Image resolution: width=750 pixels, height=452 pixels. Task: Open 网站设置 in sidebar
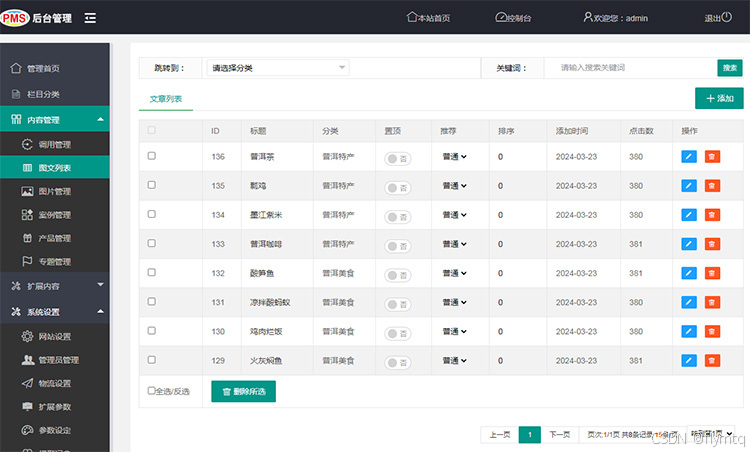[55, 336]
